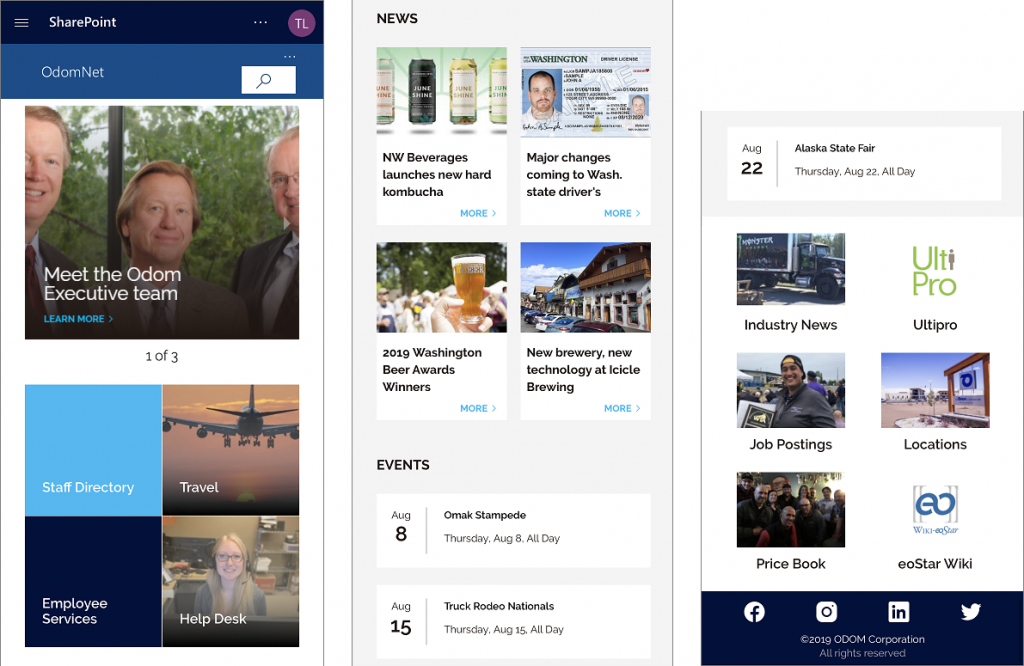This screenshot has height=666, width=1024.
Task: Open the eoStar Wiki logo icon
Action: tap(935, 510)
